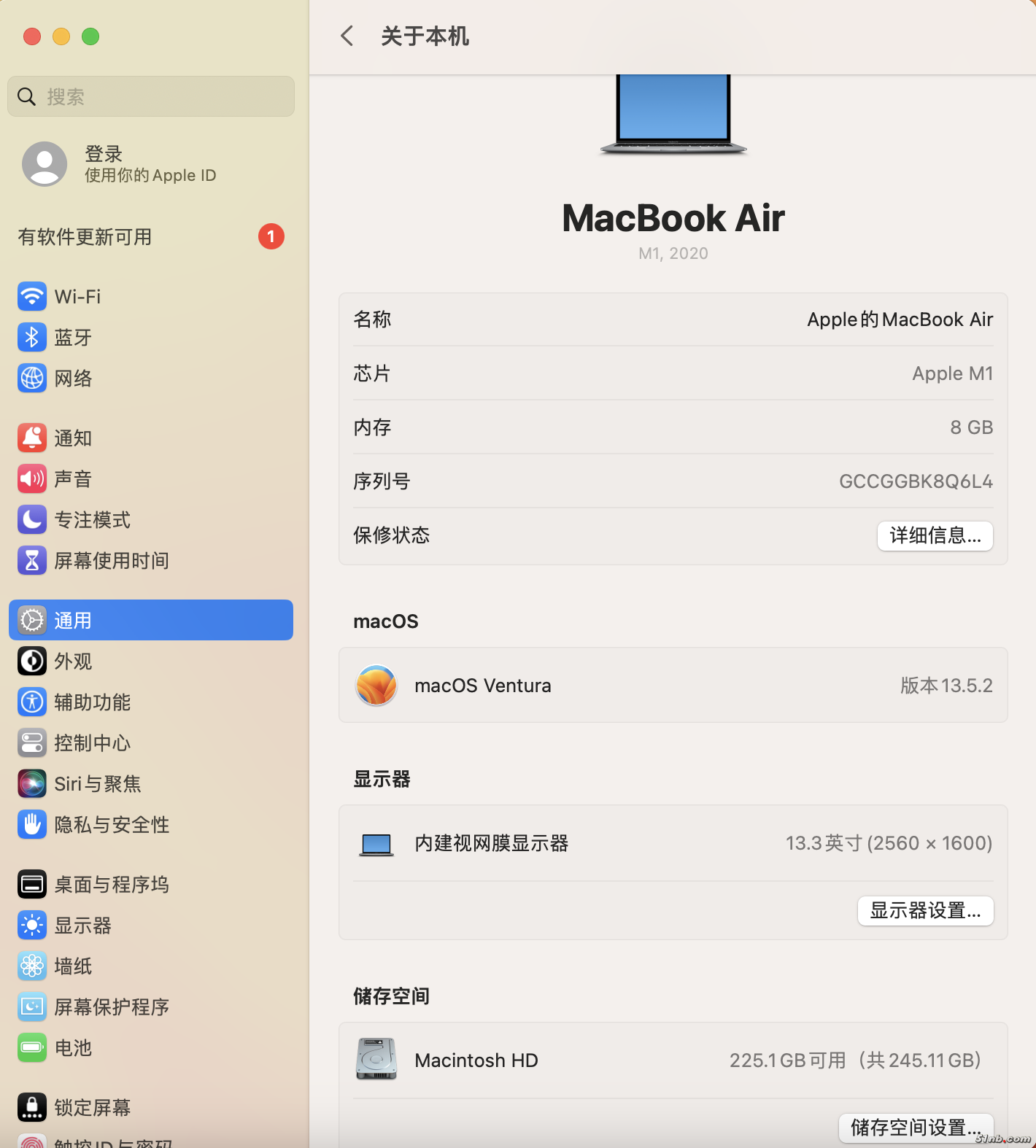Open Screen Time (屏幕使用时间) hourglass icon
Viewport: 1036px width, 1148px height.
click(32, 560)
